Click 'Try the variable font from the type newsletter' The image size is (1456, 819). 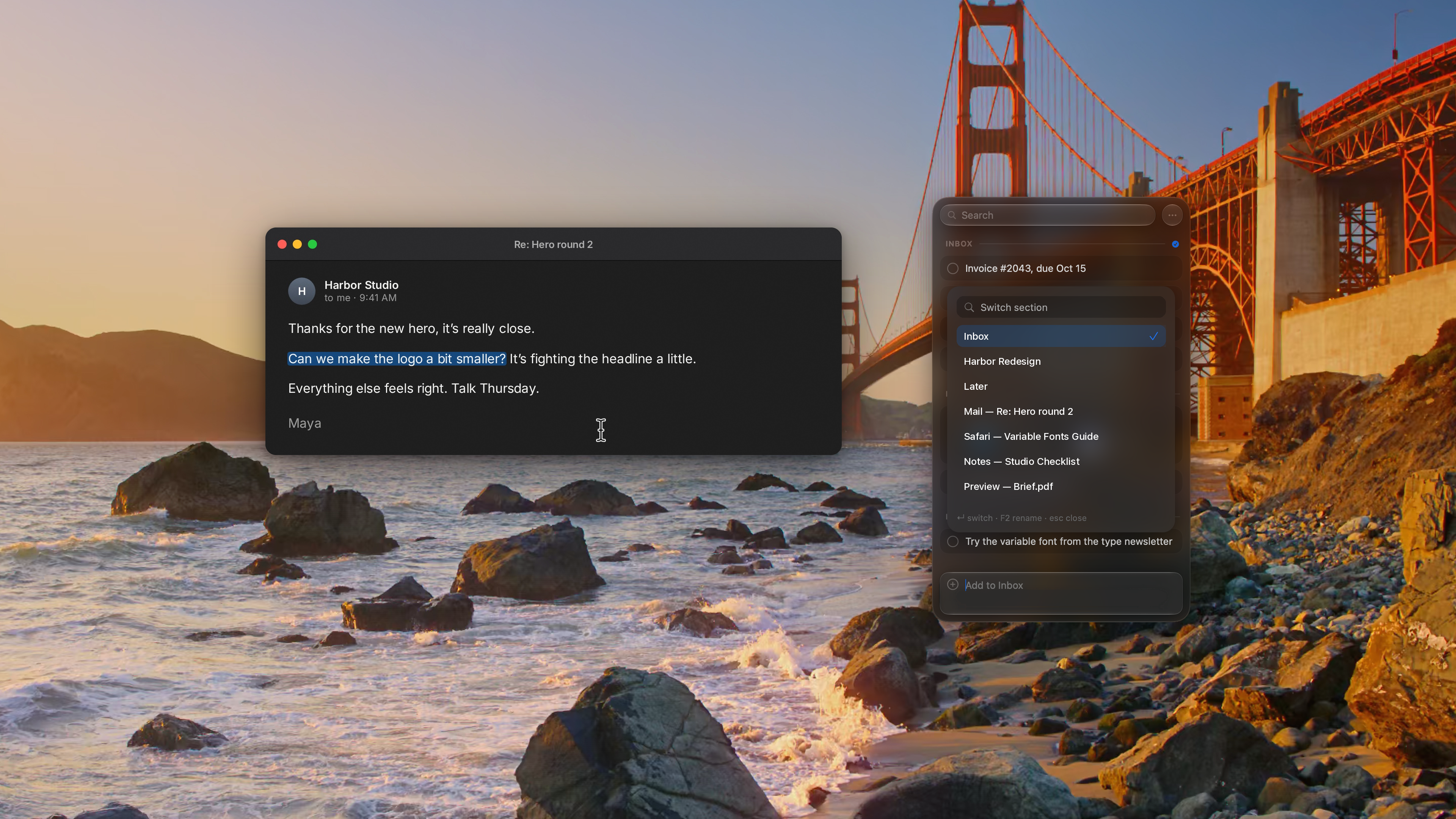(x=1068, y=541)
